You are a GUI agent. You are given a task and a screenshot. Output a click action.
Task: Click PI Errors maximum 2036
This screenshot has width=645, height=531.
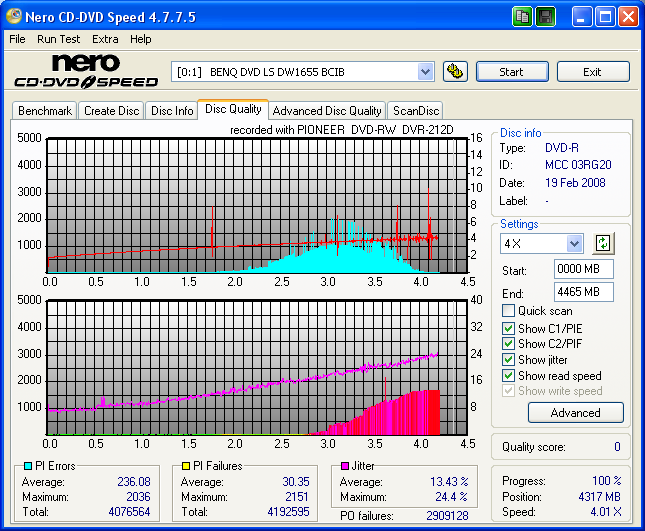(x=138, y=497)
